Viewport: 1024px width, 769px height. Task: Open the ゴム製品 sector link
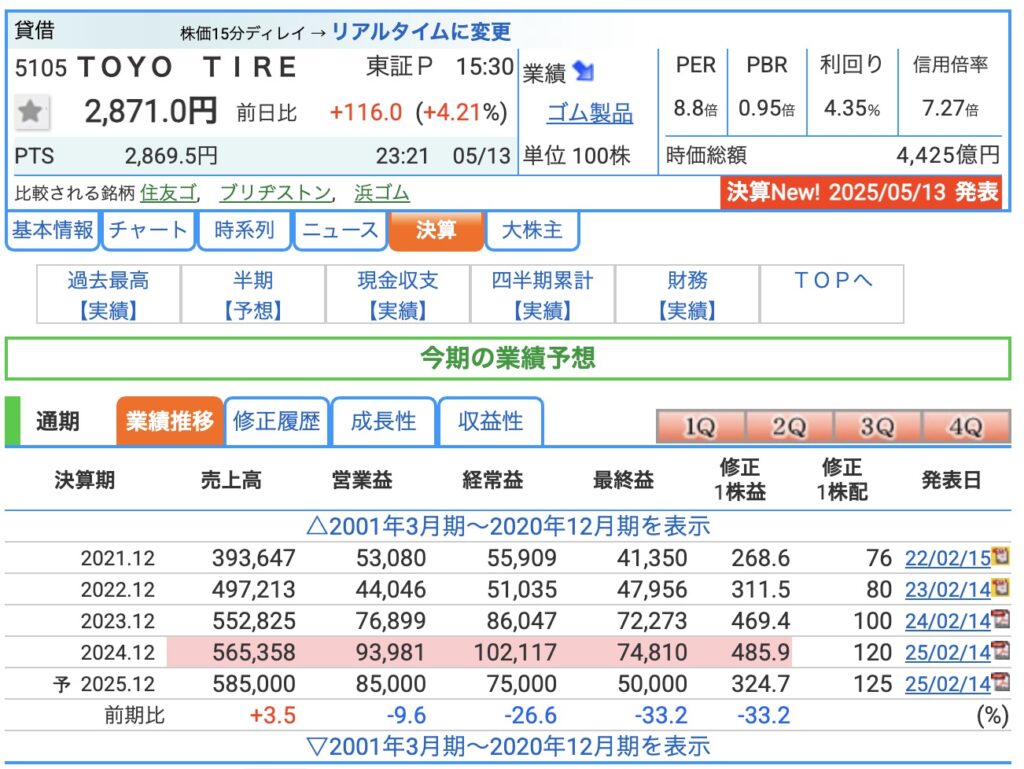tap(590, 113)
